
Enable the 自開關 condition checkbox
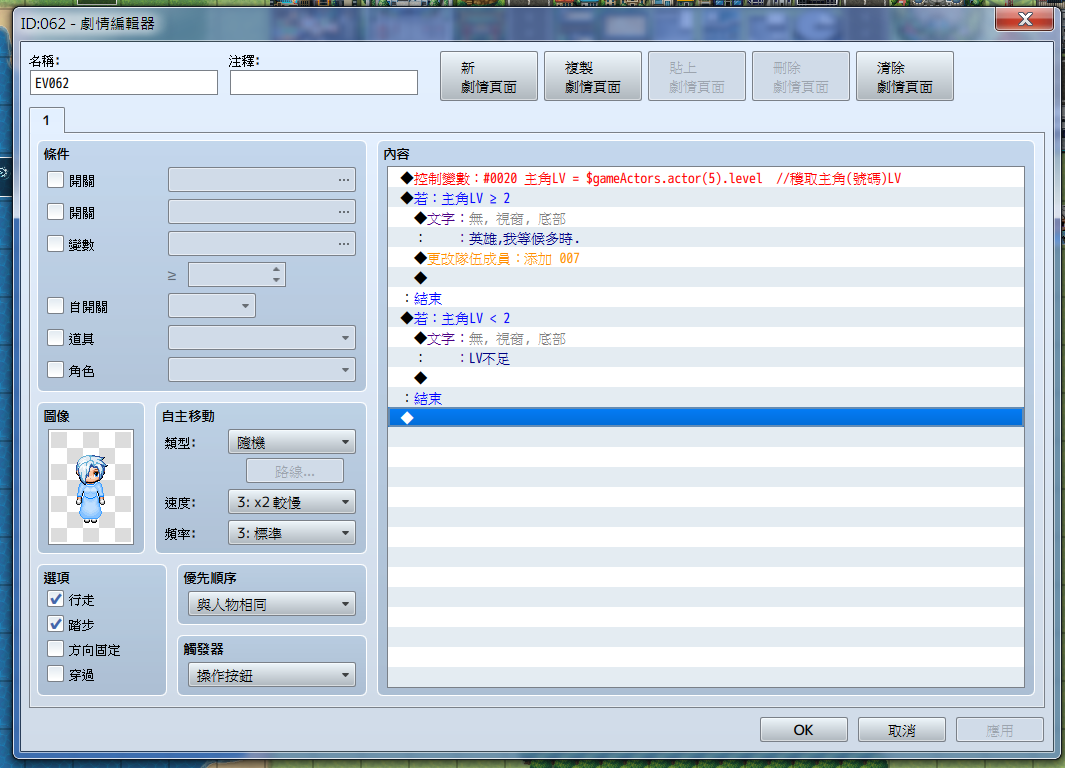pyautogui.click(x=56, y=306)
